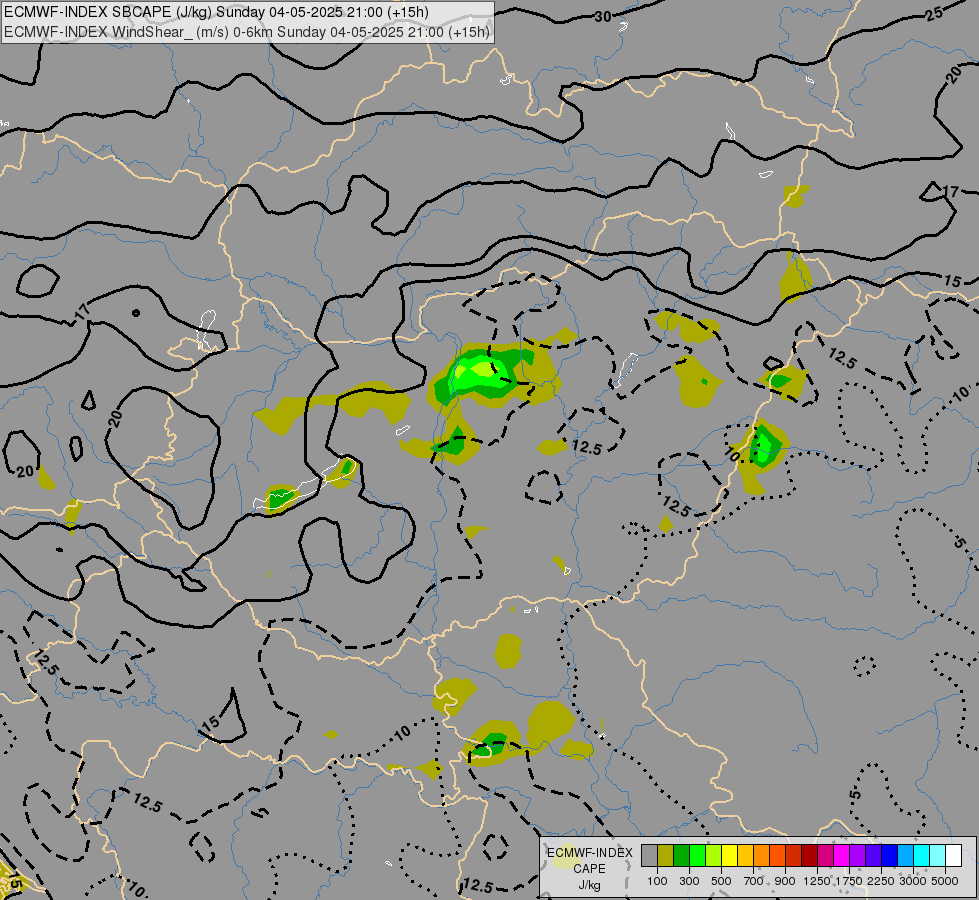979x900 pixels.
Task: Click the J/kg unit in the legend
Action: pos(589,885)
